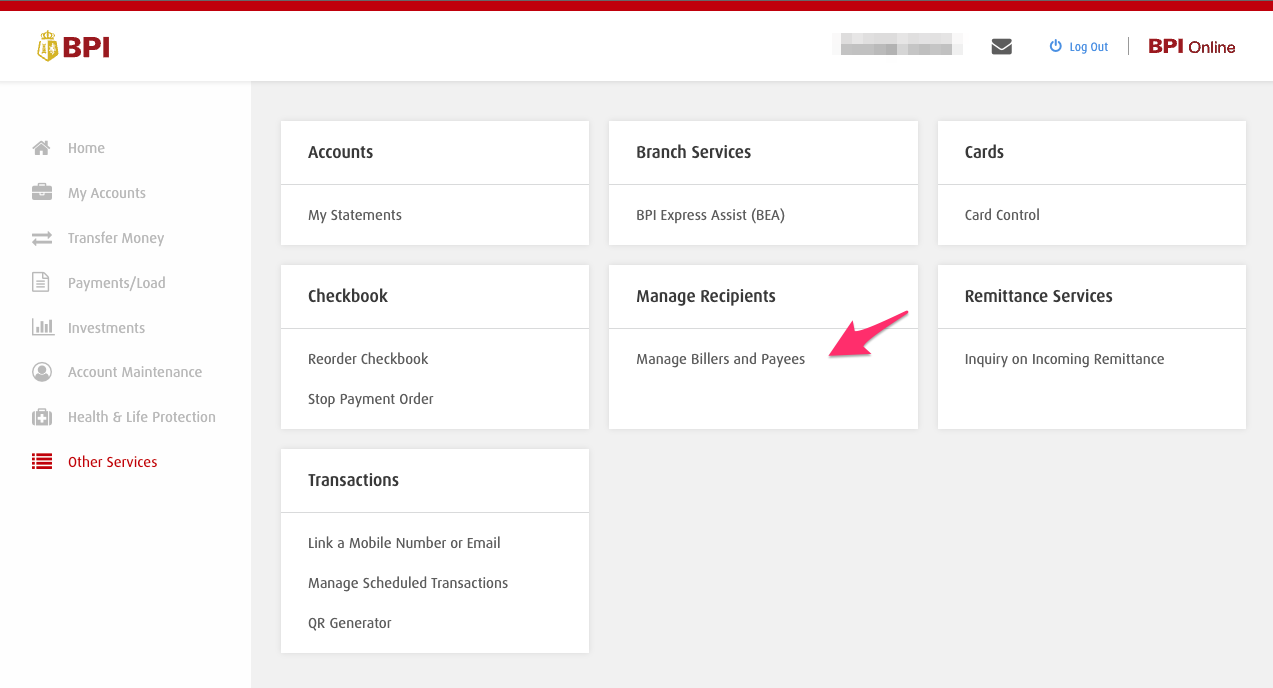The width and height of the screenshot is (1273, 688).
Task: Click the Log Out link
Action: pos(1089,47)
